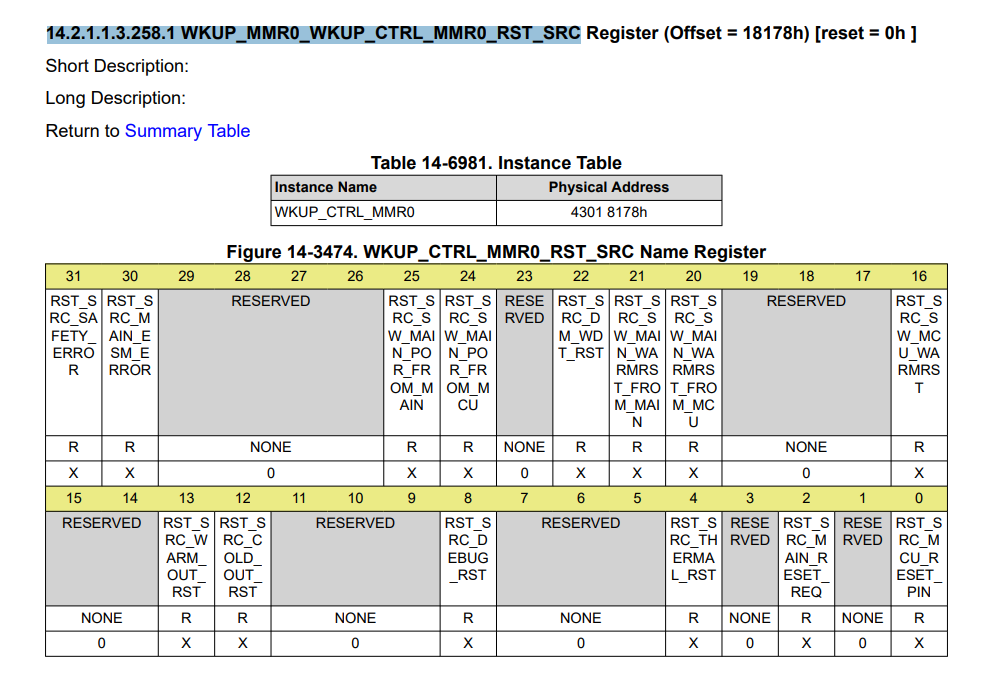Click the 'Register (Offset = 18178h)' heading text
The image size is (994, 681).
[x=698, y=33]
